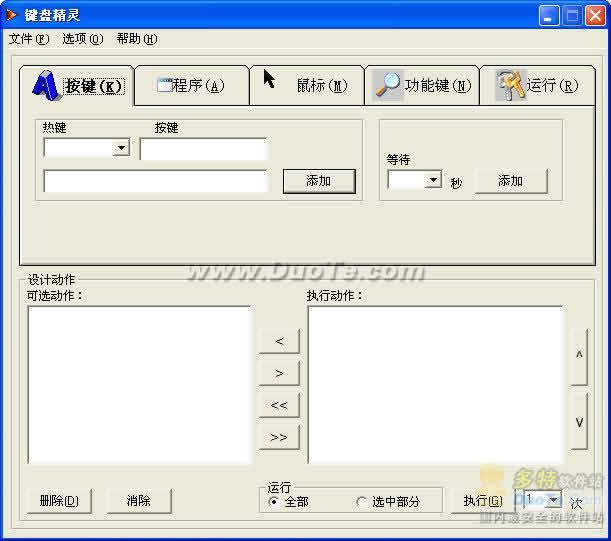Expand the 等待 seconds dropdown
The height and width of the screenshot is (541, 611).
[x=433, y=180]
